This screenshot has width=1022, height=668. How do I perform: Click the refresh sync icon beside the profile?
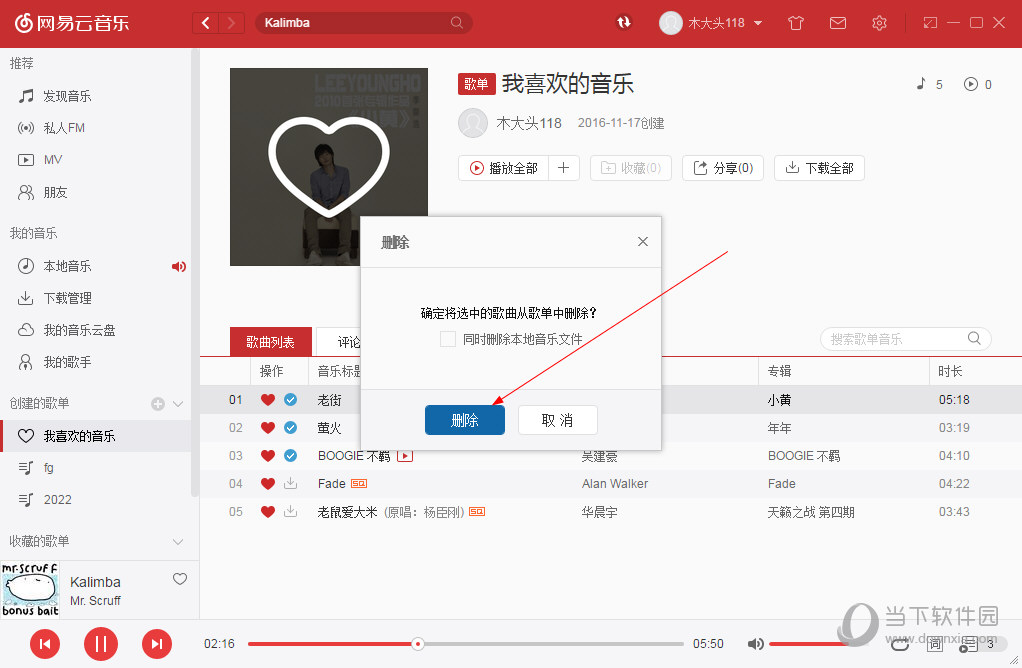tap(624, 22)
